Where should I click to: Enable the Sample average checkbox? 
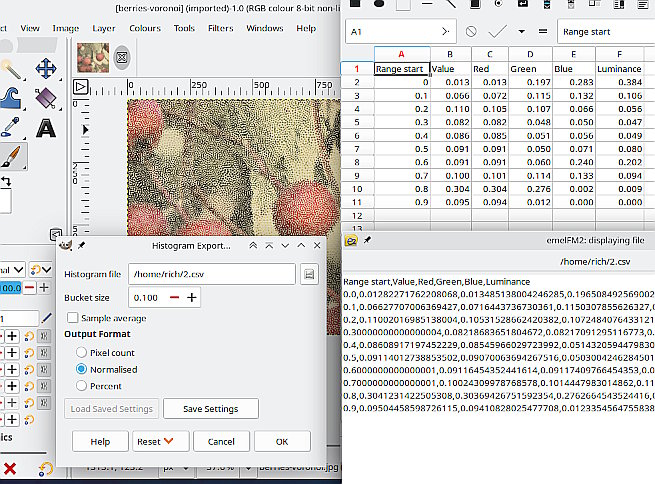point(73,318)
